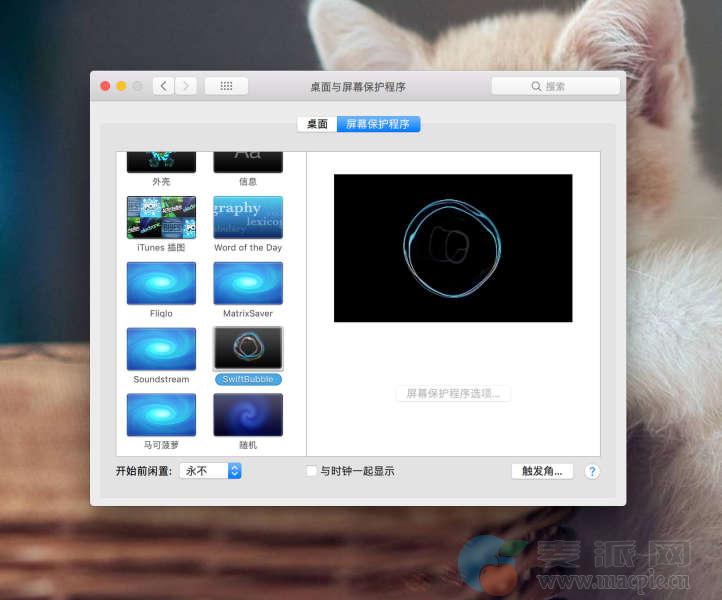Choose the Word of the Day saver

point(248,217)
